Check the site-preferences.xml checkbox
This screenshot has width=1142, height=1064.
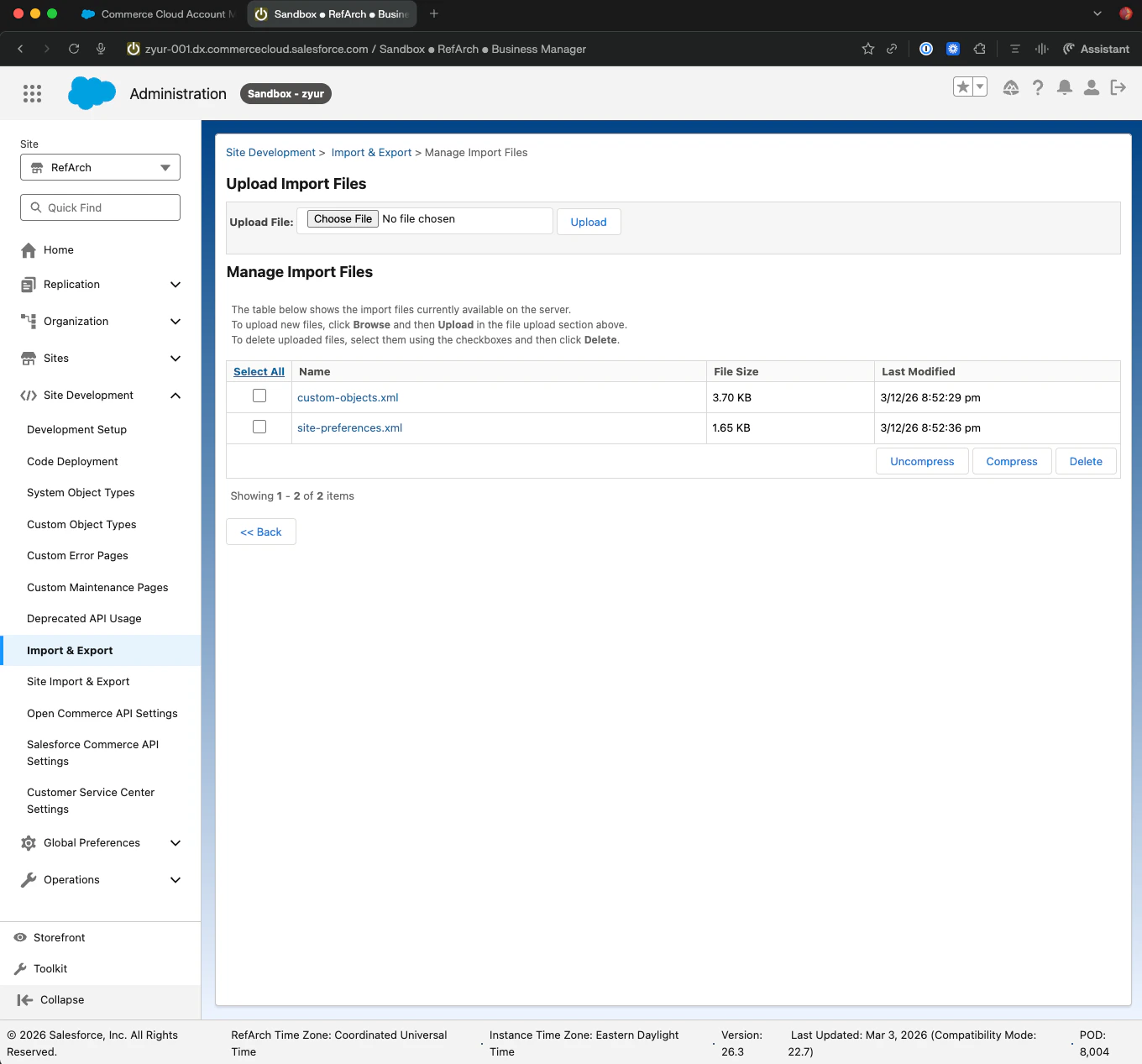click(x=259, y=427)
